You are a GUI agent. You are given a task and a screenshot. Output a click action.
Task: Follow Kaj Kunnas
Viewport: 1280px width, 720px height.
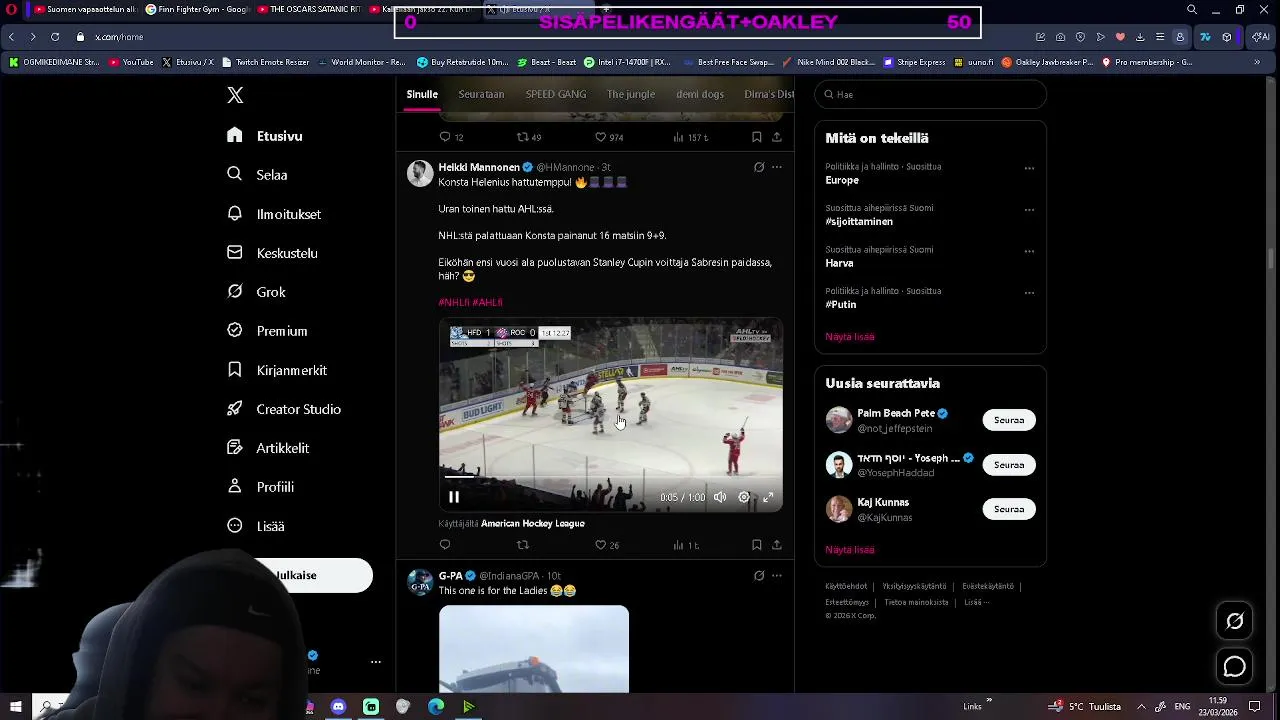[1009, 509]
